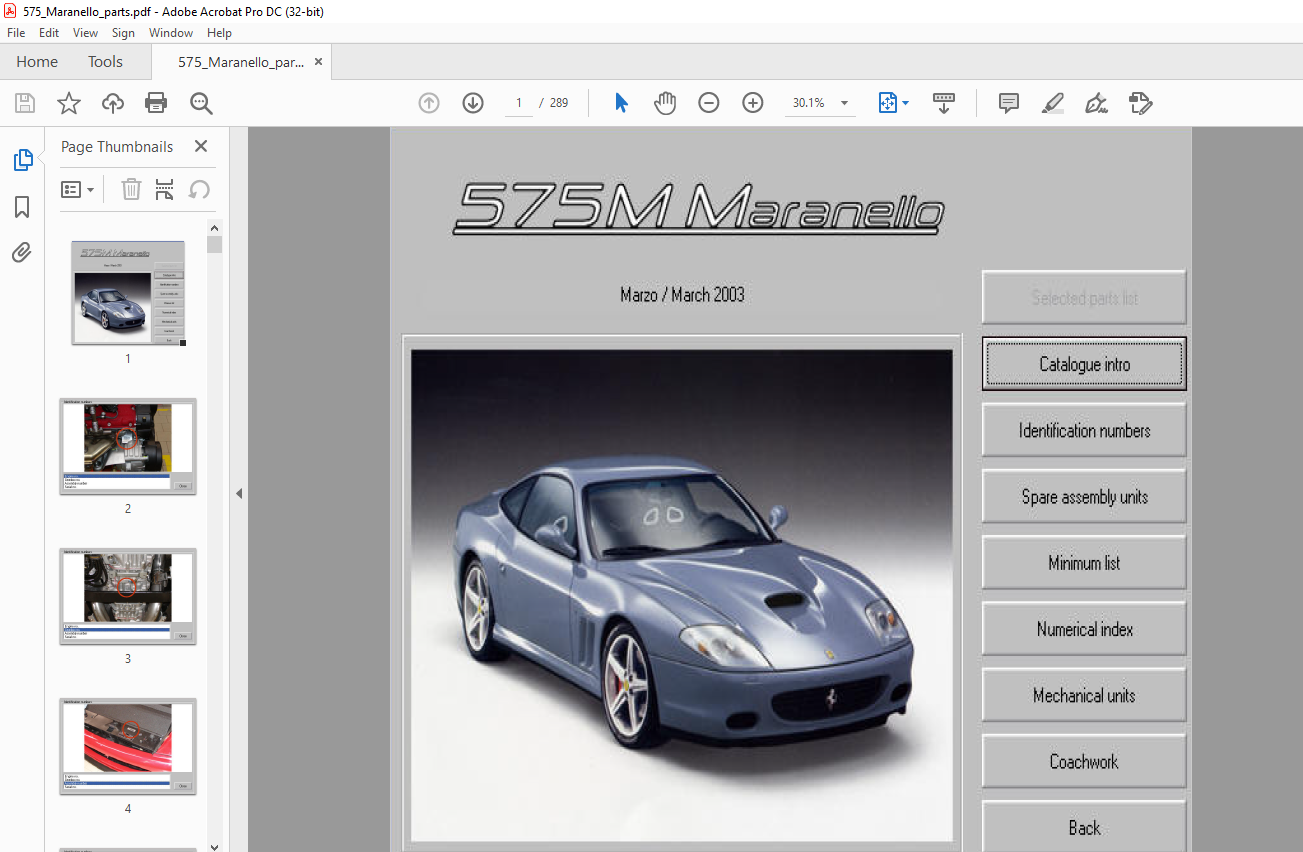Zoom out with minus button
This screenshot has width=1303, height=852.
tap(709, 103)
